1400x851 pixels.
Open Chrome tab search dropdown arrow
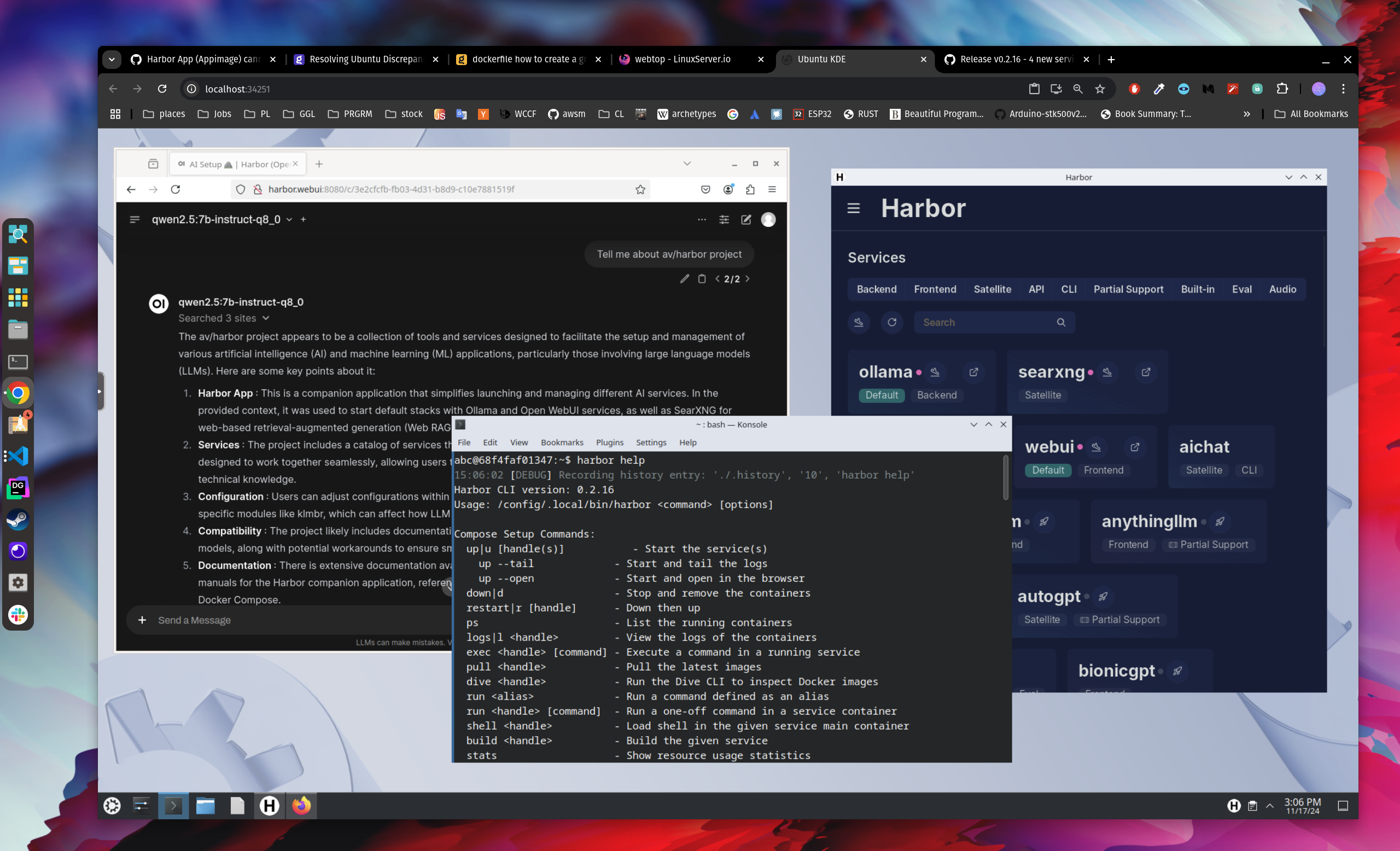point(112,59)
